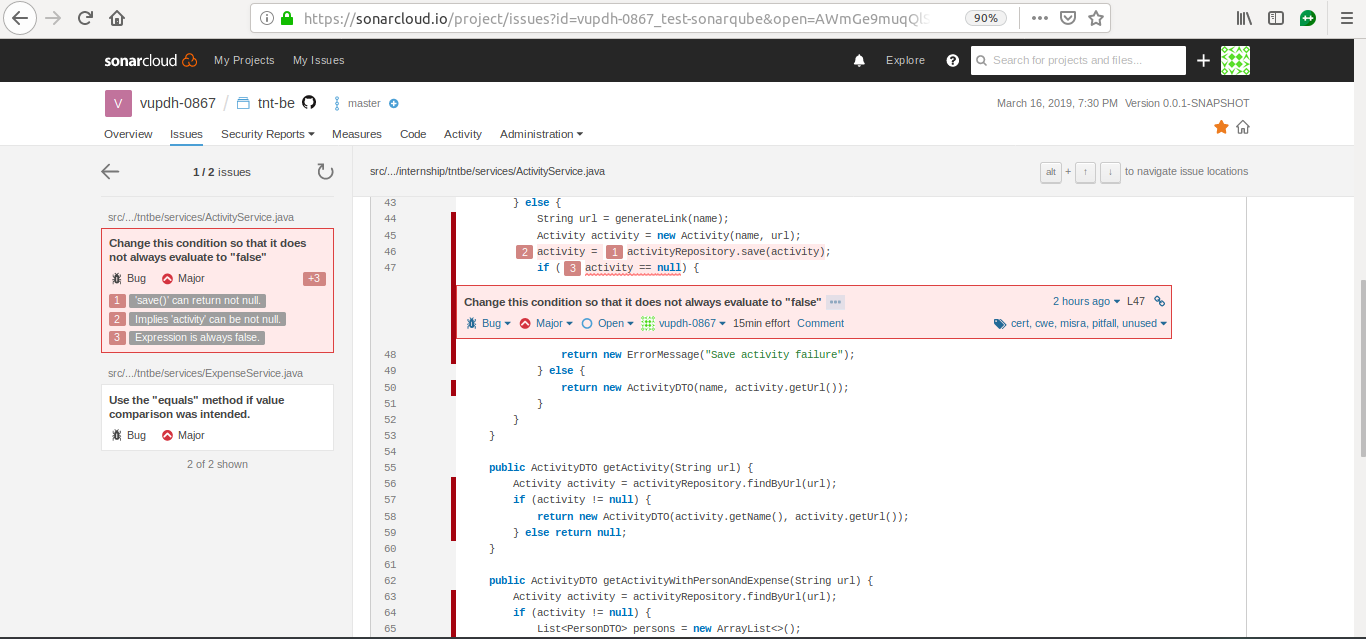Open the Security Reports dropdown menu

pyautogui.click(x=268, y=134)
